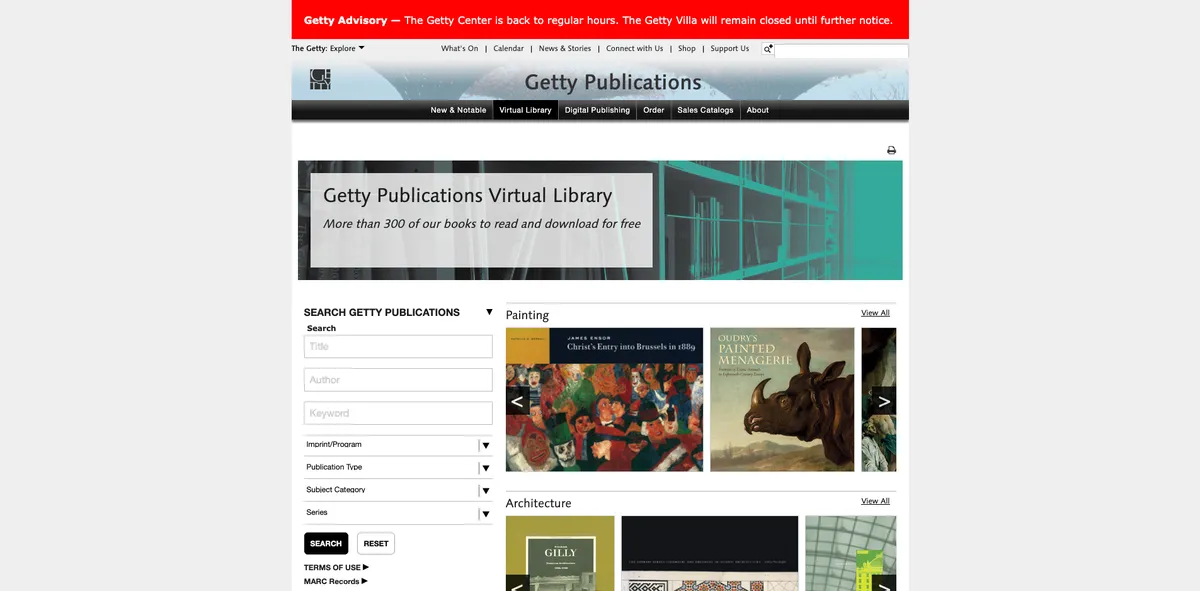Open Christ's Entry into Brussels book cover
The height and width of the screenshot is (591, 1200).
coord(604,400)
